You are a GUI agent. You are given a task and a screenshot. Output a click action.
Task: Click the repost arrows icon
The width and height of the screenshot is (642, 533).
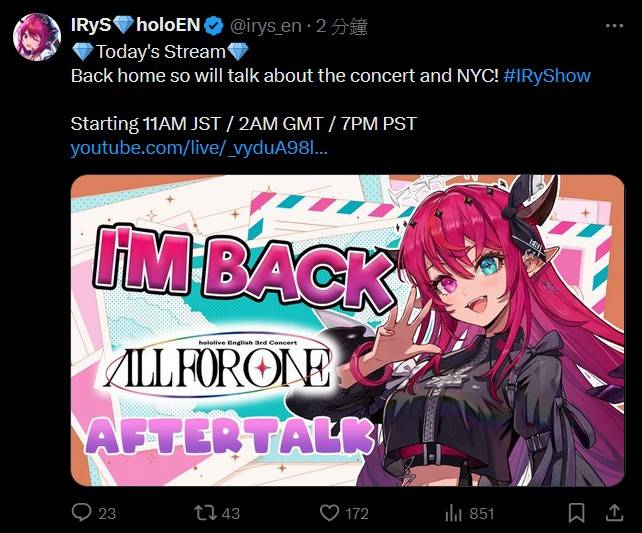(205, 513)
